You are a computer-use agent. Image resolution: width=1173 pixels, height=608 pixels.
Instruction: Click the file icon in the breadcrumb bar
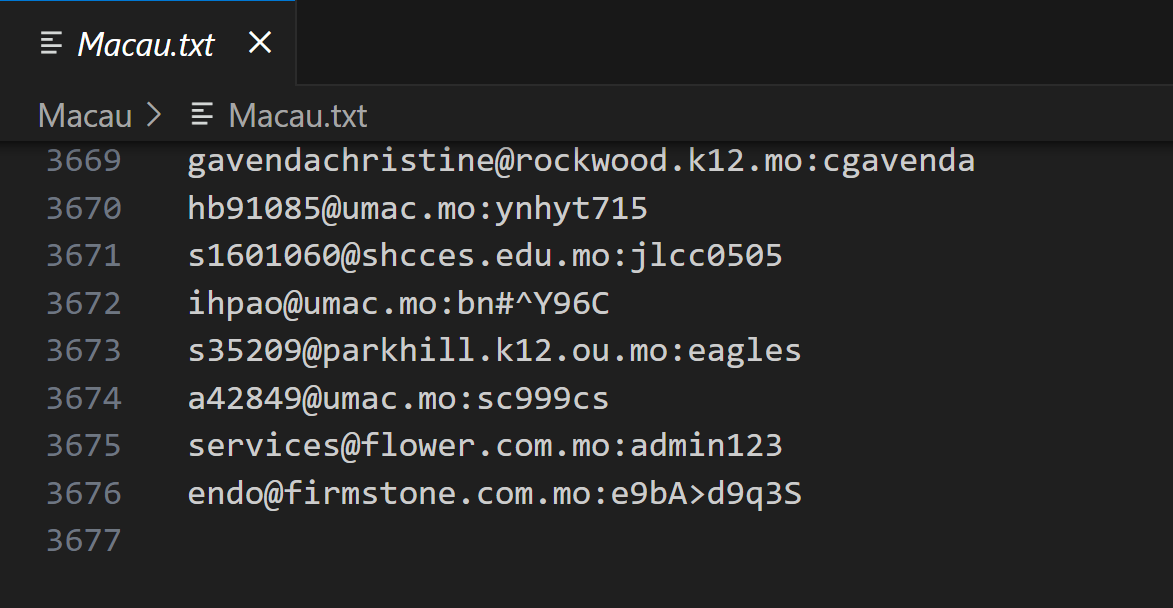coord(203,116)
